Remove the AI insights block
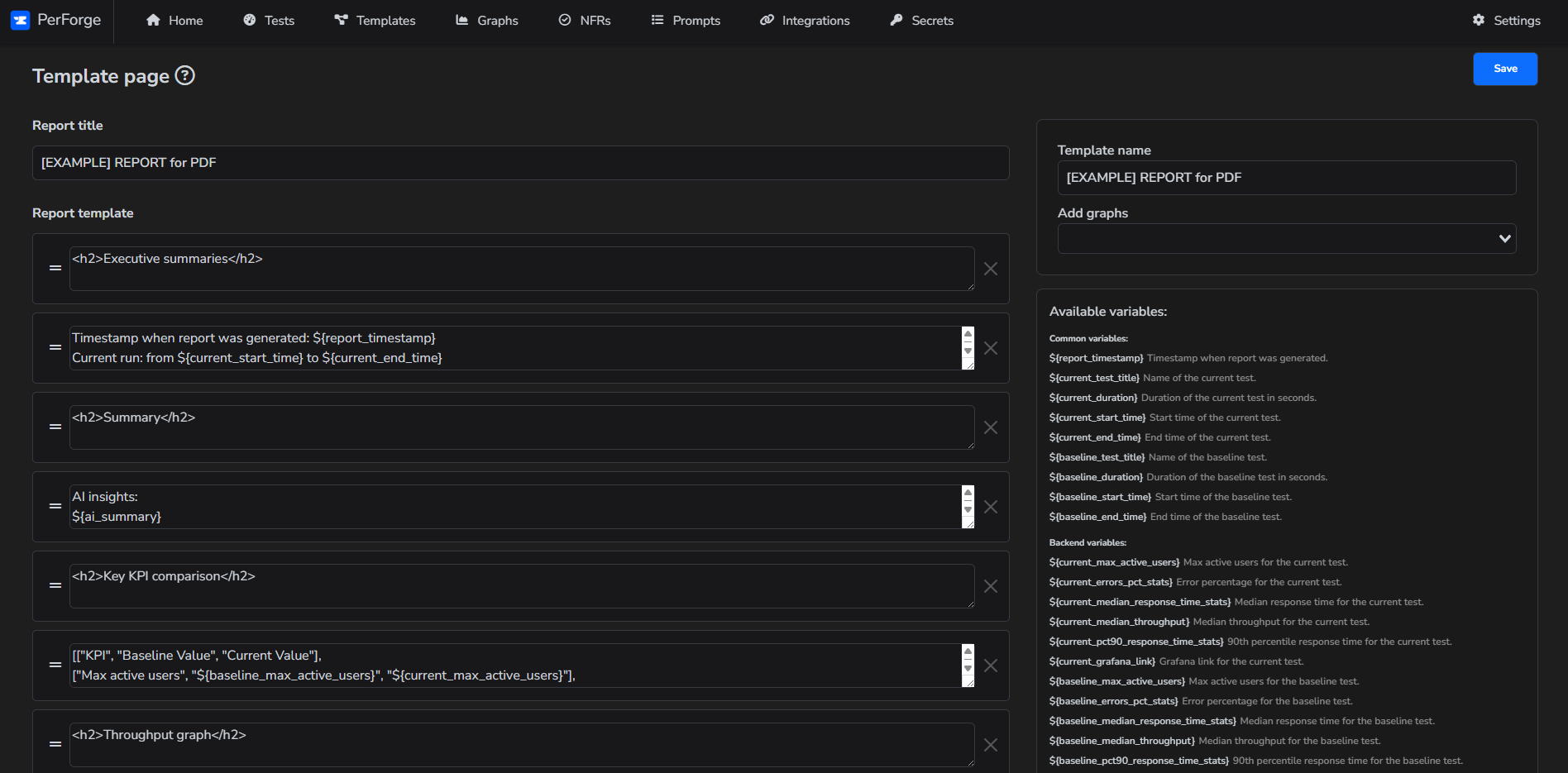 (x=990, y=507)
